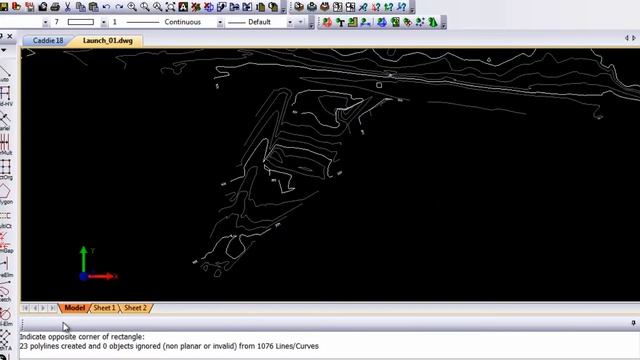Open the Sheet 2 layout tab
This screenshot has height=360, width=640.
(135, 308)
